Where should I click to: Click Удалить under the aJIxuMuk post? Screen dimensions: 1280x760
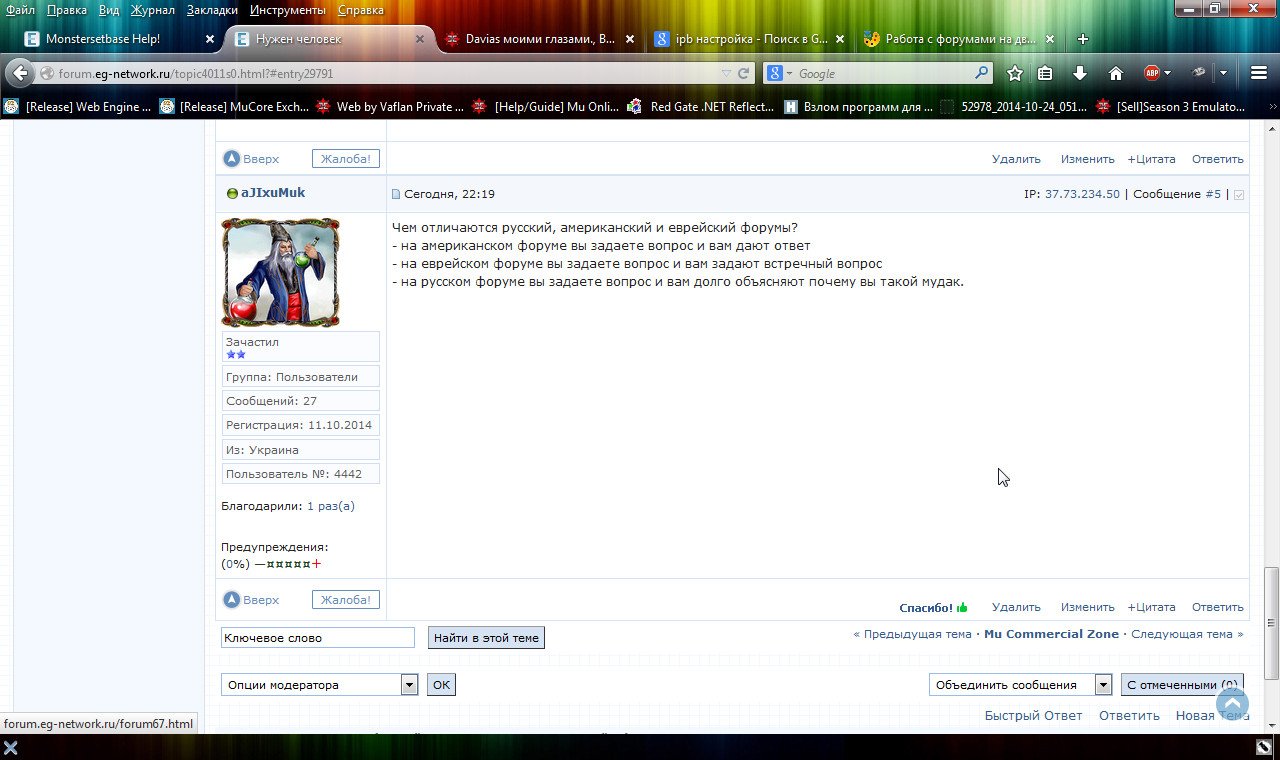coord(1016,607)
